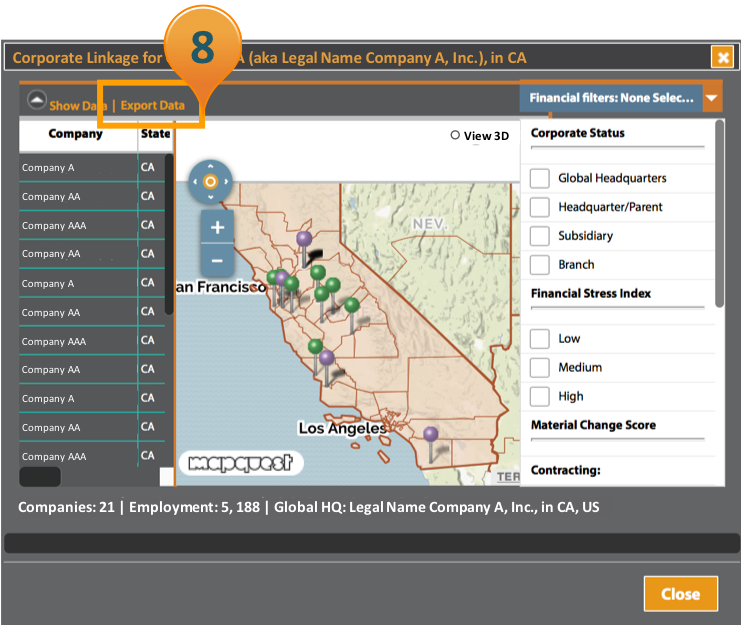
Task: Click the Financial Stress Index heading
Action: coord(591,293)
